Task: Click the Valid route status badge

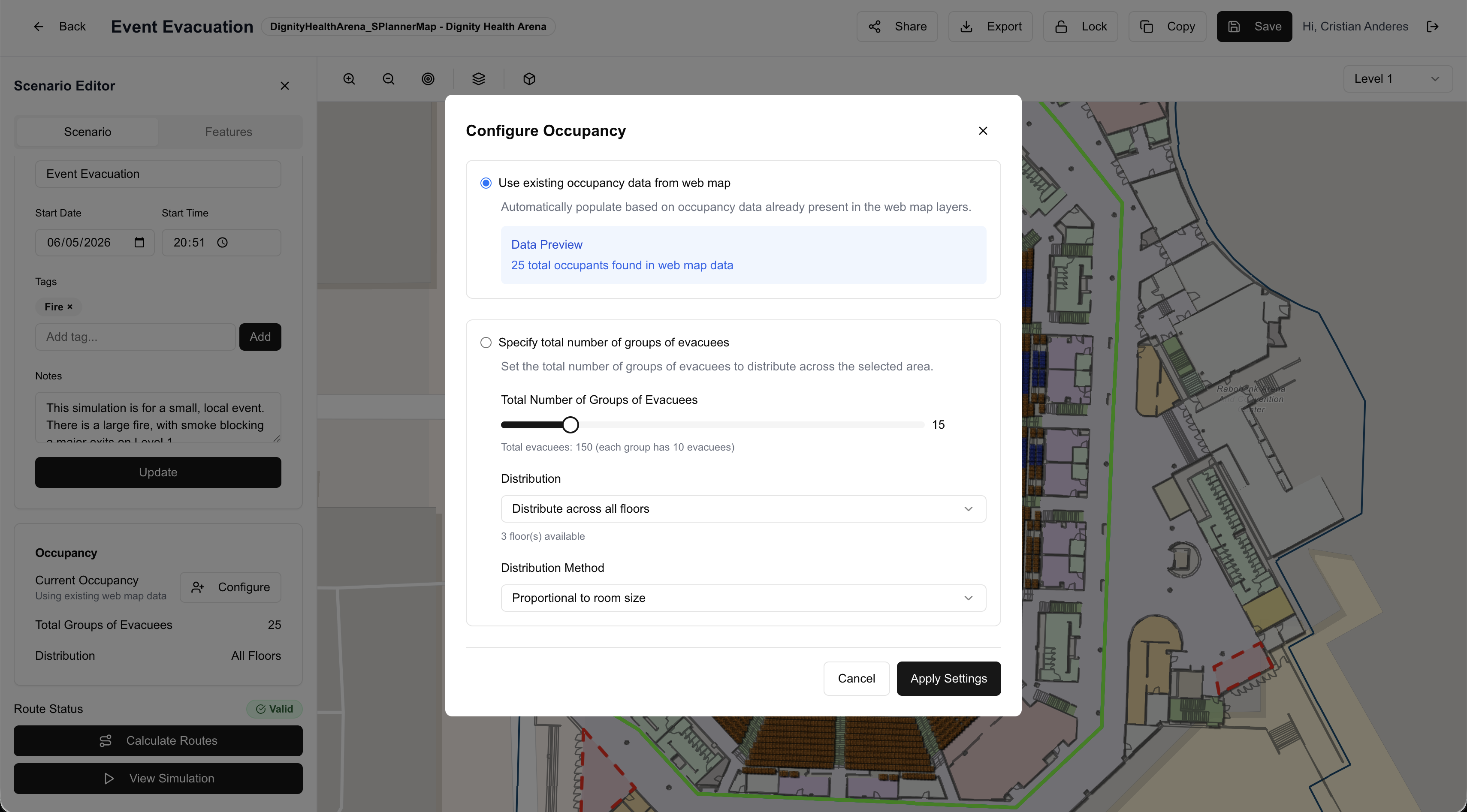Action: pos(274,709)
